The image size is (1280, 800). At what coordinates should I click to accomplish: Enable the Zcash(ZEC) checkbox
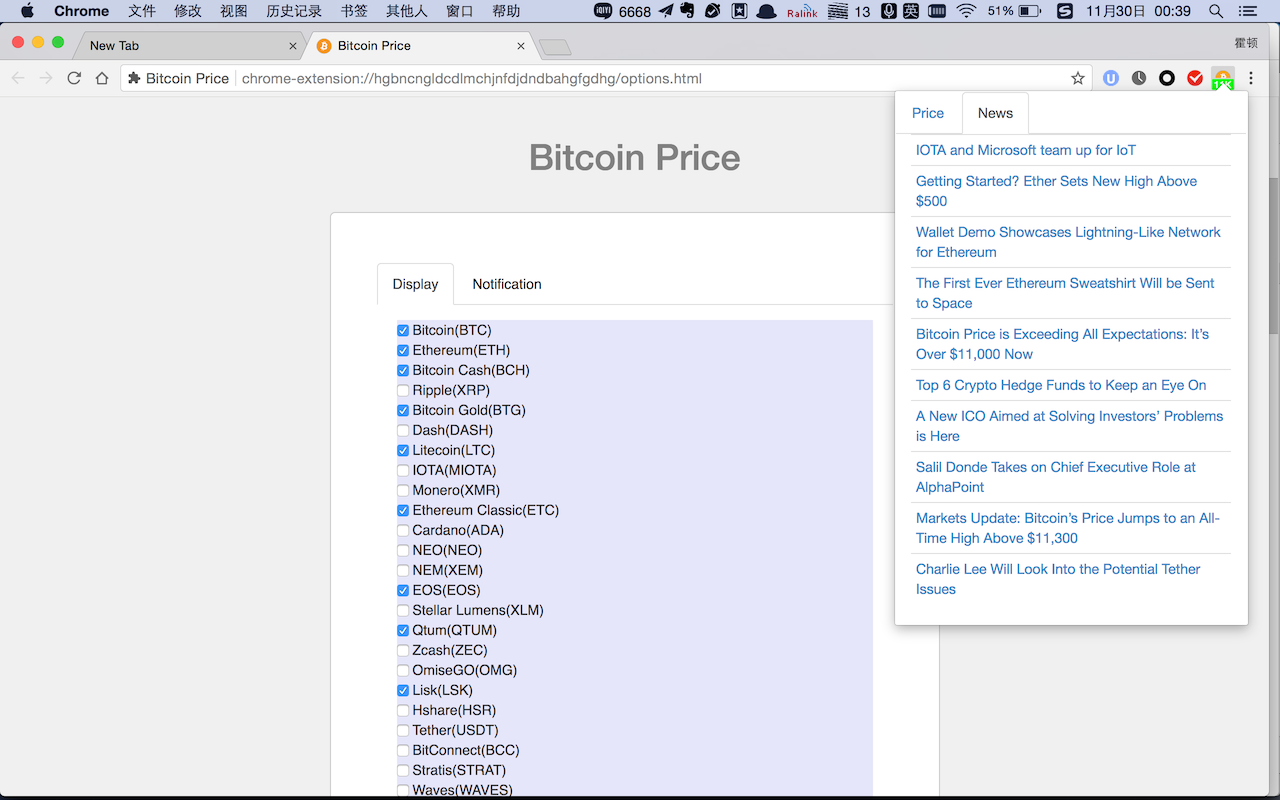pos(403,650)
